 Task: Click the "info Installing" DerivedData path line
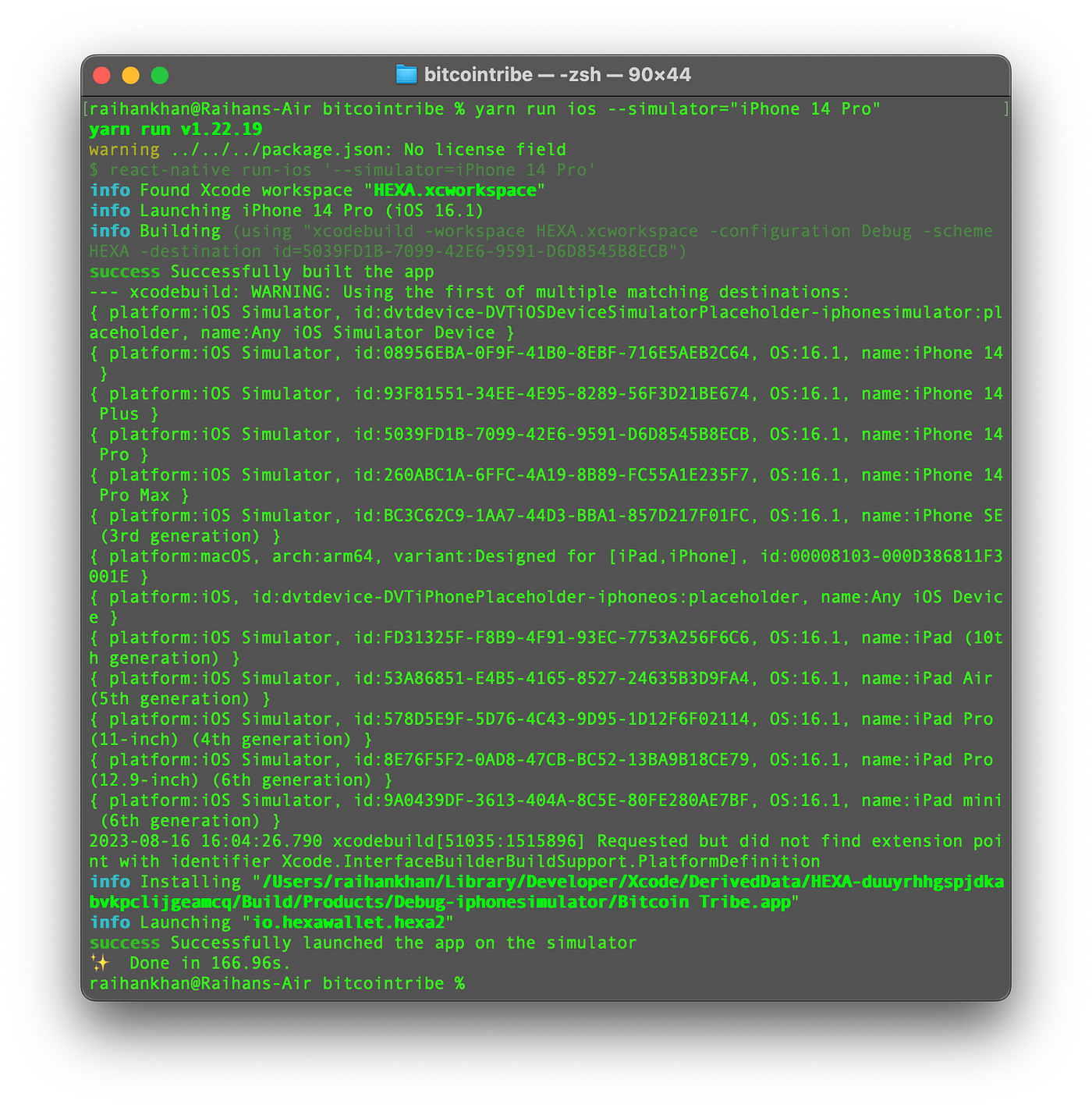[546, 882]
